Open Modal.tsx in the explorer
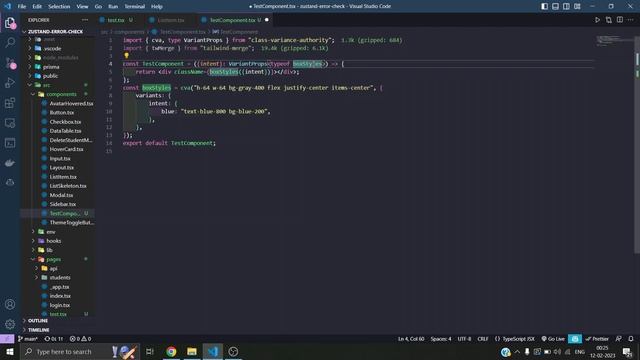The width and height of the screenshot is (640, 360). 61,195
